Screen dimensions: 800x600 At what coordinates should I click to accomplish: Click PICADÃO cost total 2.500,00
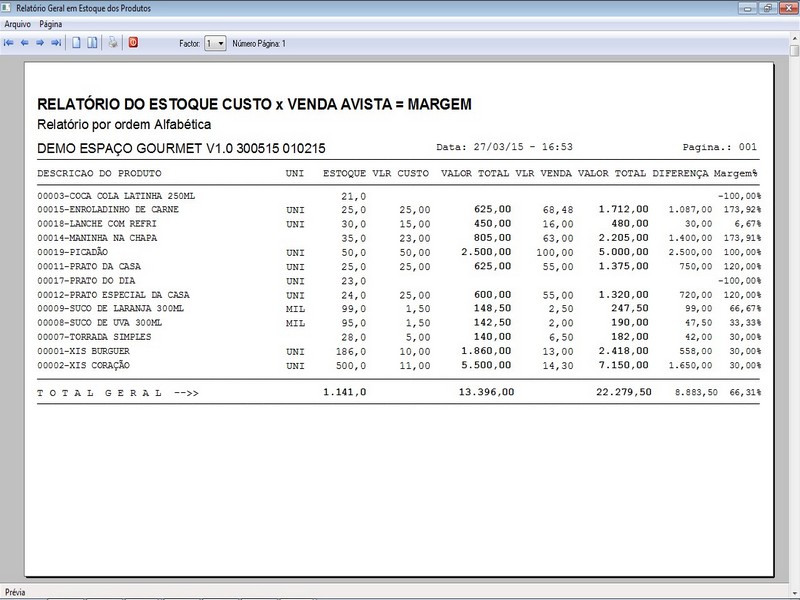[x=486, y=252]
